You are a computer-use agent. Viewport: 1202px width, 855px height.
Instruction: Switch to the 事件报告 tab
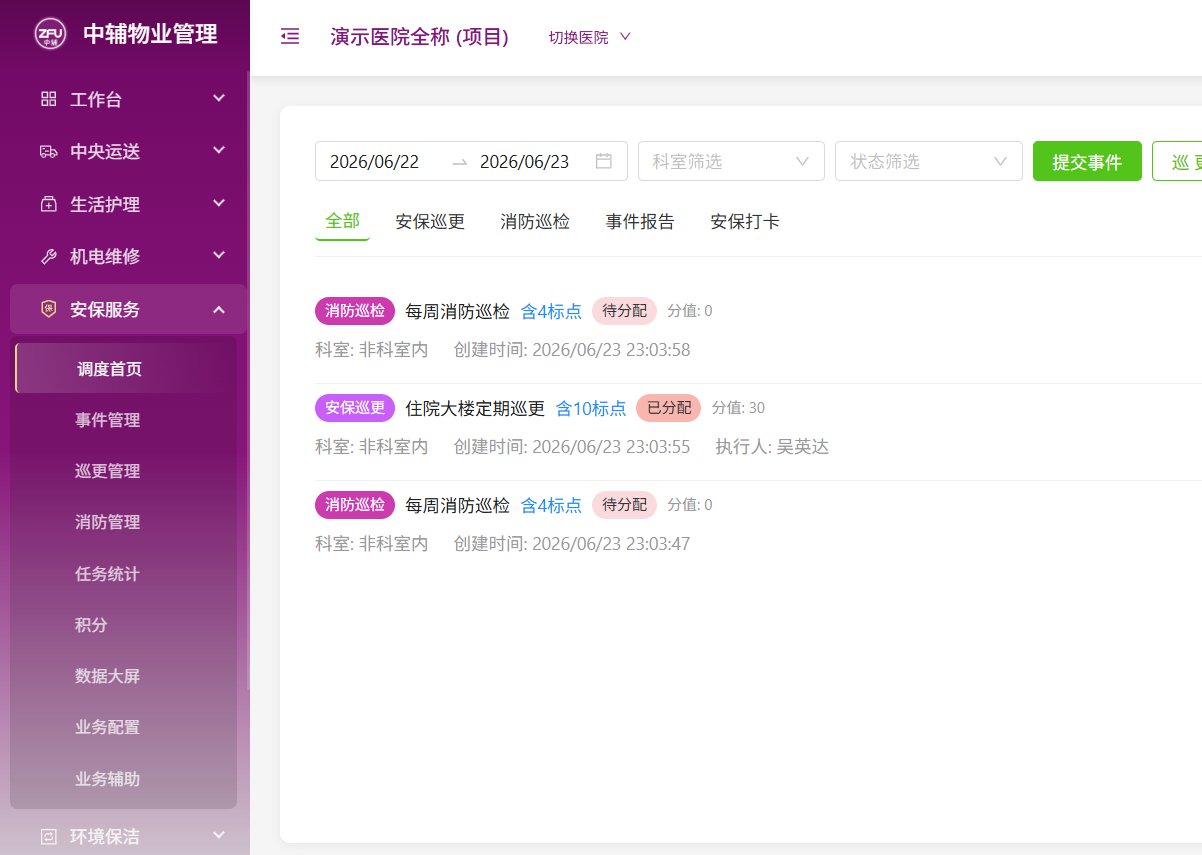[640, 221]
